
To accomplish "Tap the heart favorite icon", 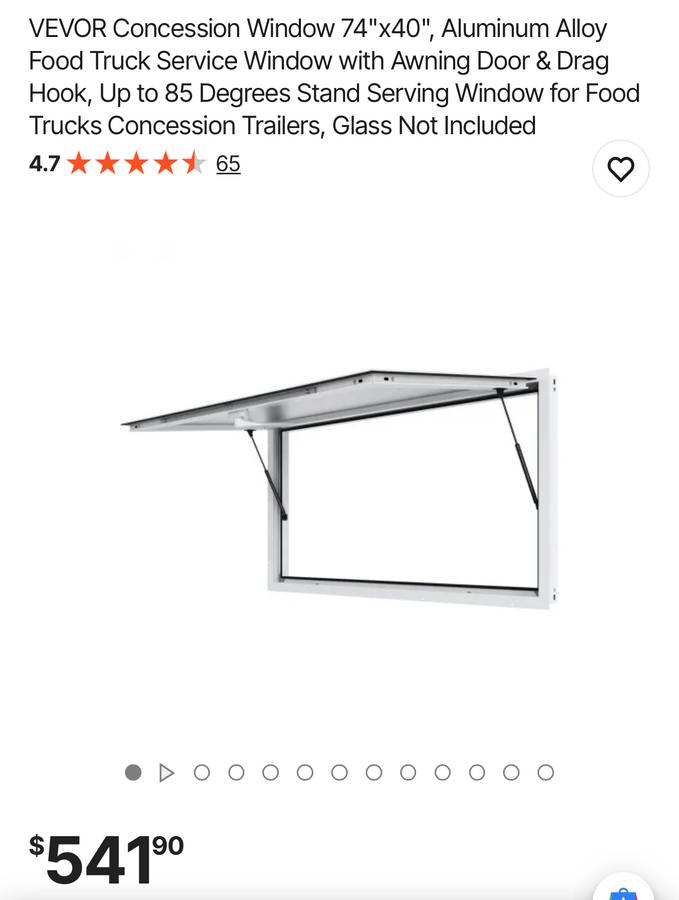I will [x=620, y=169].
